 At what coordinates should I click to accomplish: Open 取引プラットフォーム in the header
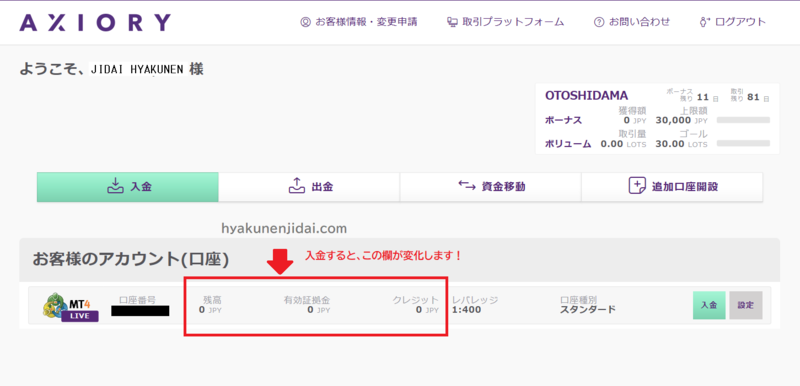click(x=505, y=22)
